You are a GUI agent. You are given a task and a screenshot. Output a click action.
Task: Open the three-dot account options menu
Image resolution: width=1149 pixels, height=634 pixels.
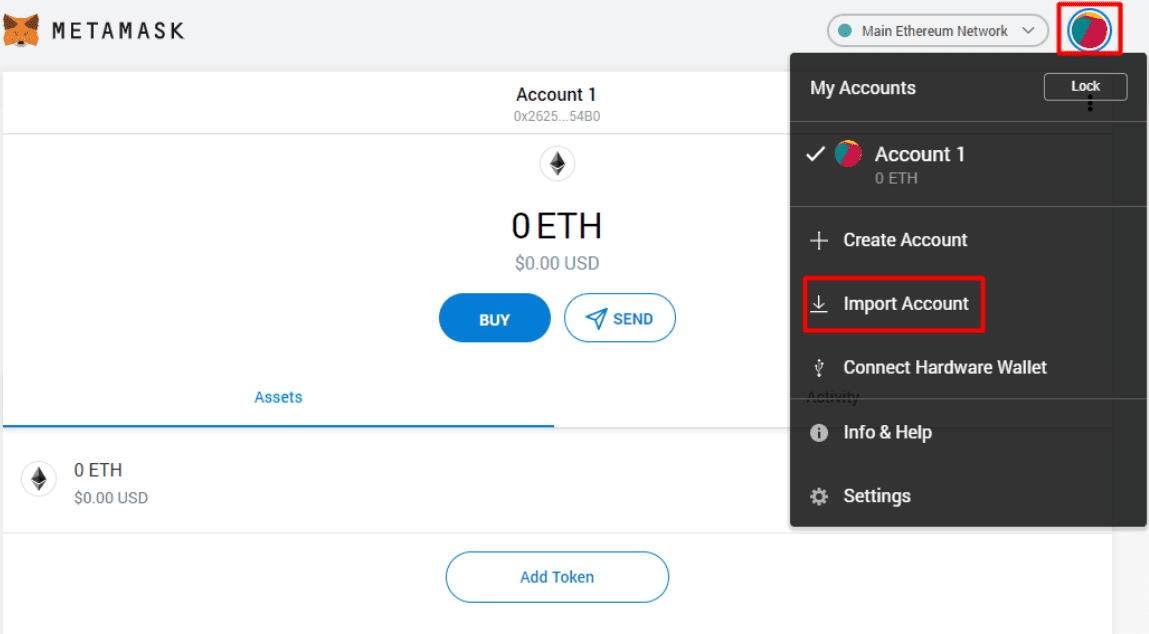1090,104
